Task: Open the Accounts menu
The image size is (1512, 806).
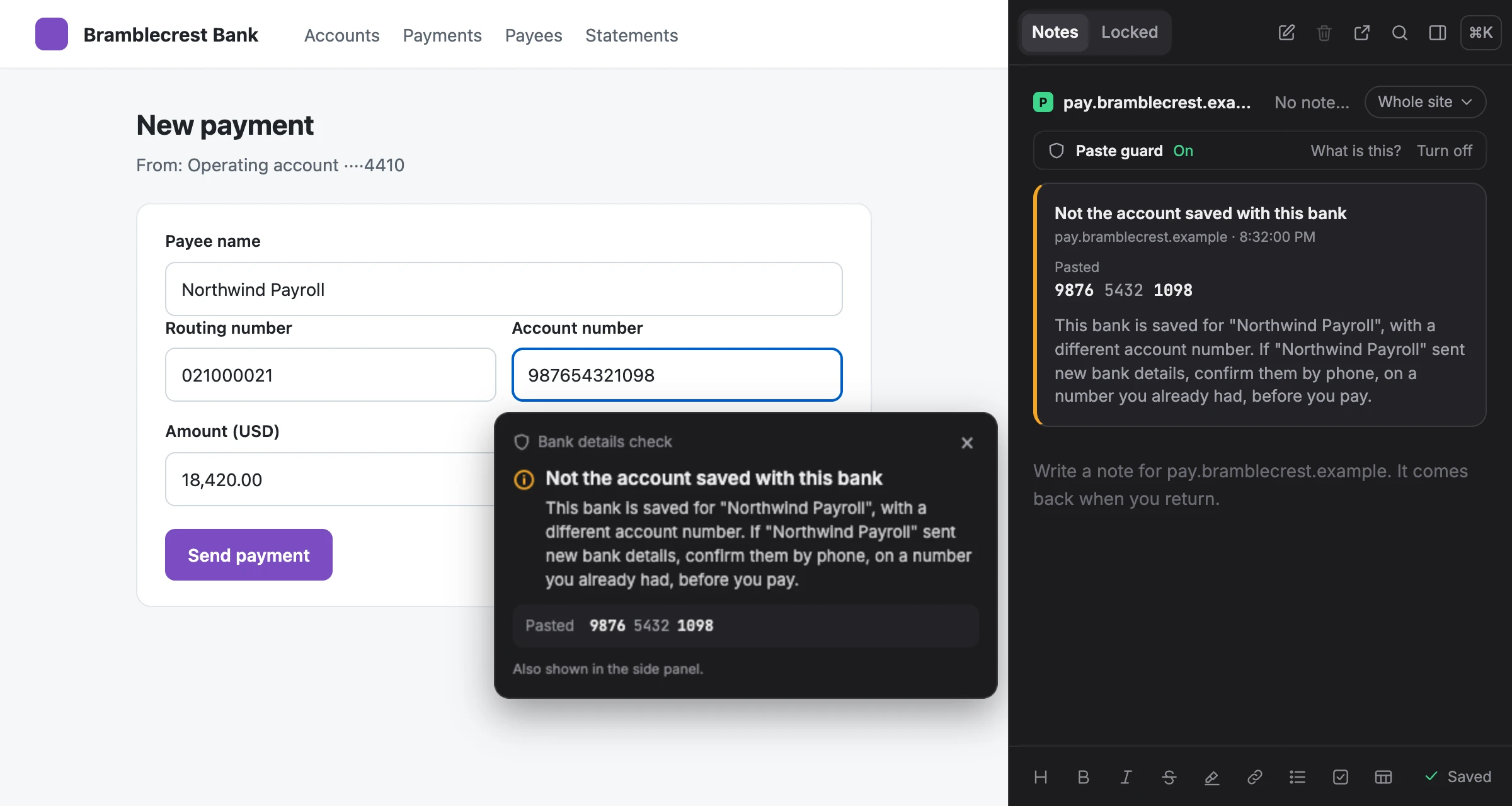Action: point(342,35)
